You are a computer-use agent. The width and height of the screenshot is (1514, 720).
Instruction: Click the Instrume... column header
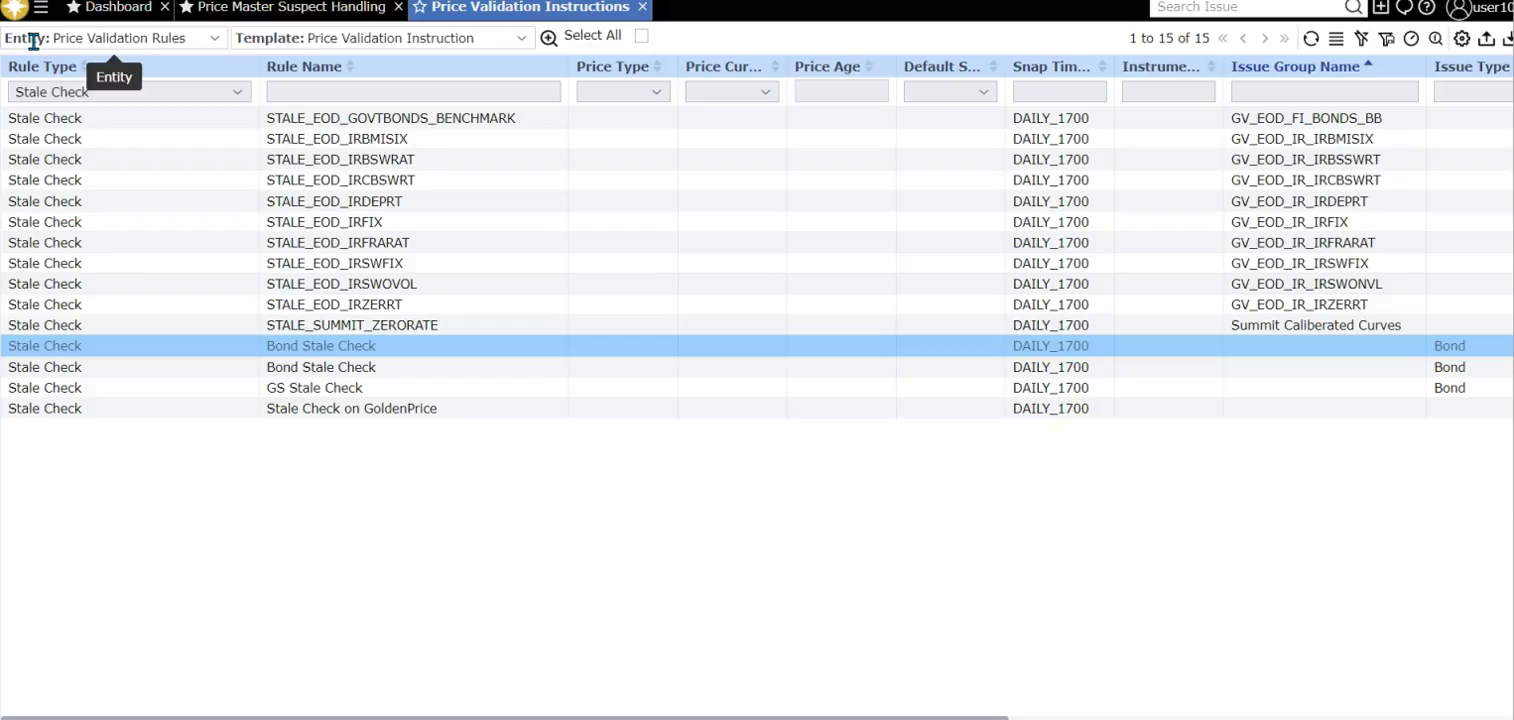click(1160, 67)
